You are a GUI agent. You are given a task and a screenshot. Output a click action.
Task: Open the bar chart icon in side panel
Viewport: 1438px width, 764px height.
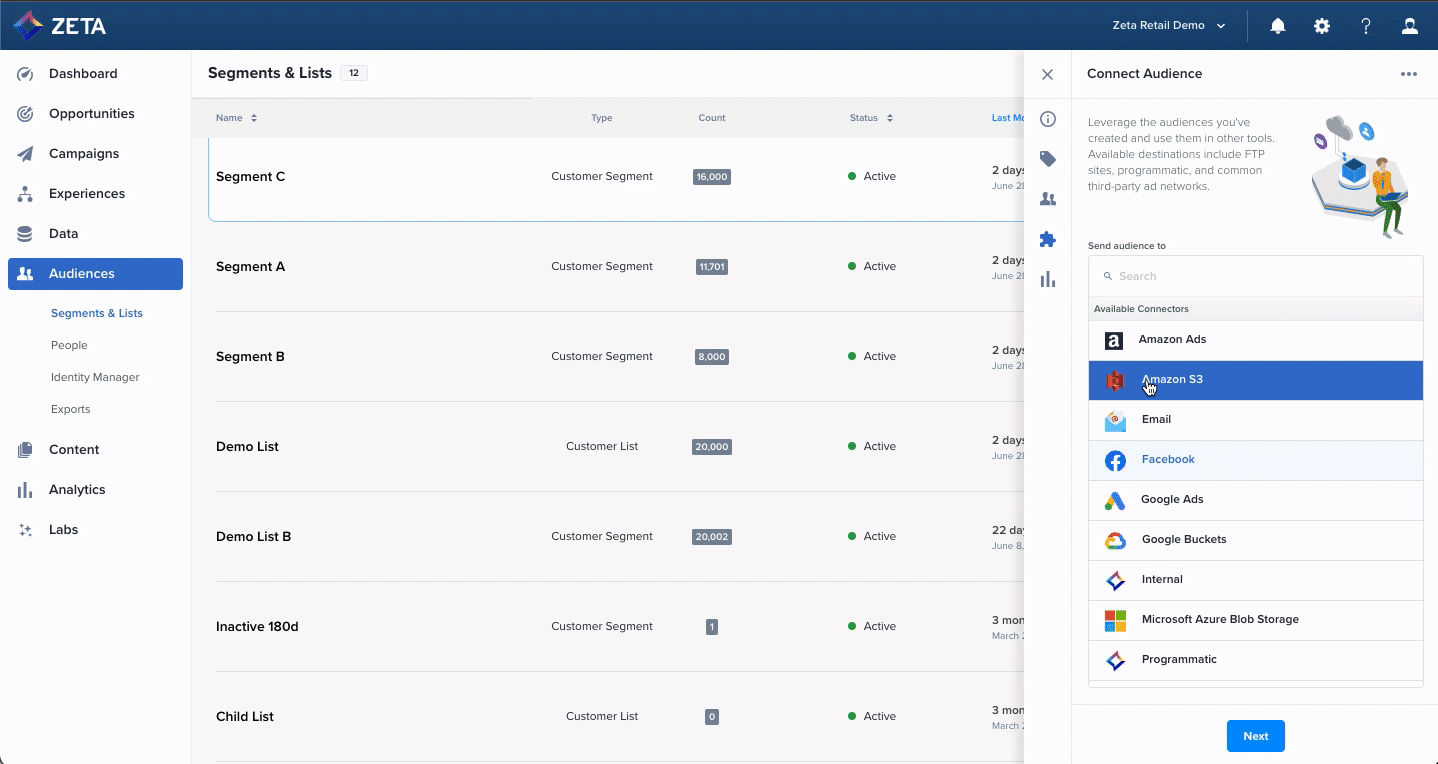1047,279
